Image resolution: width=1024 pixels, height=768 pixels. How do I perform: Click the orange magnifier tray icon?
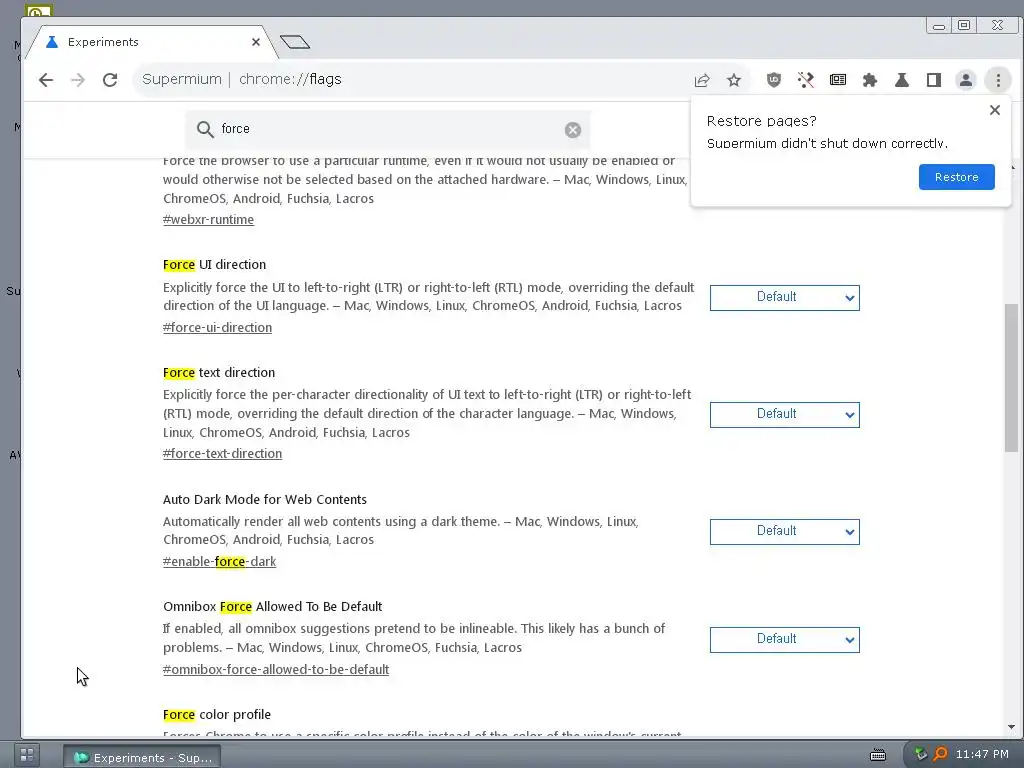point(940,754)
